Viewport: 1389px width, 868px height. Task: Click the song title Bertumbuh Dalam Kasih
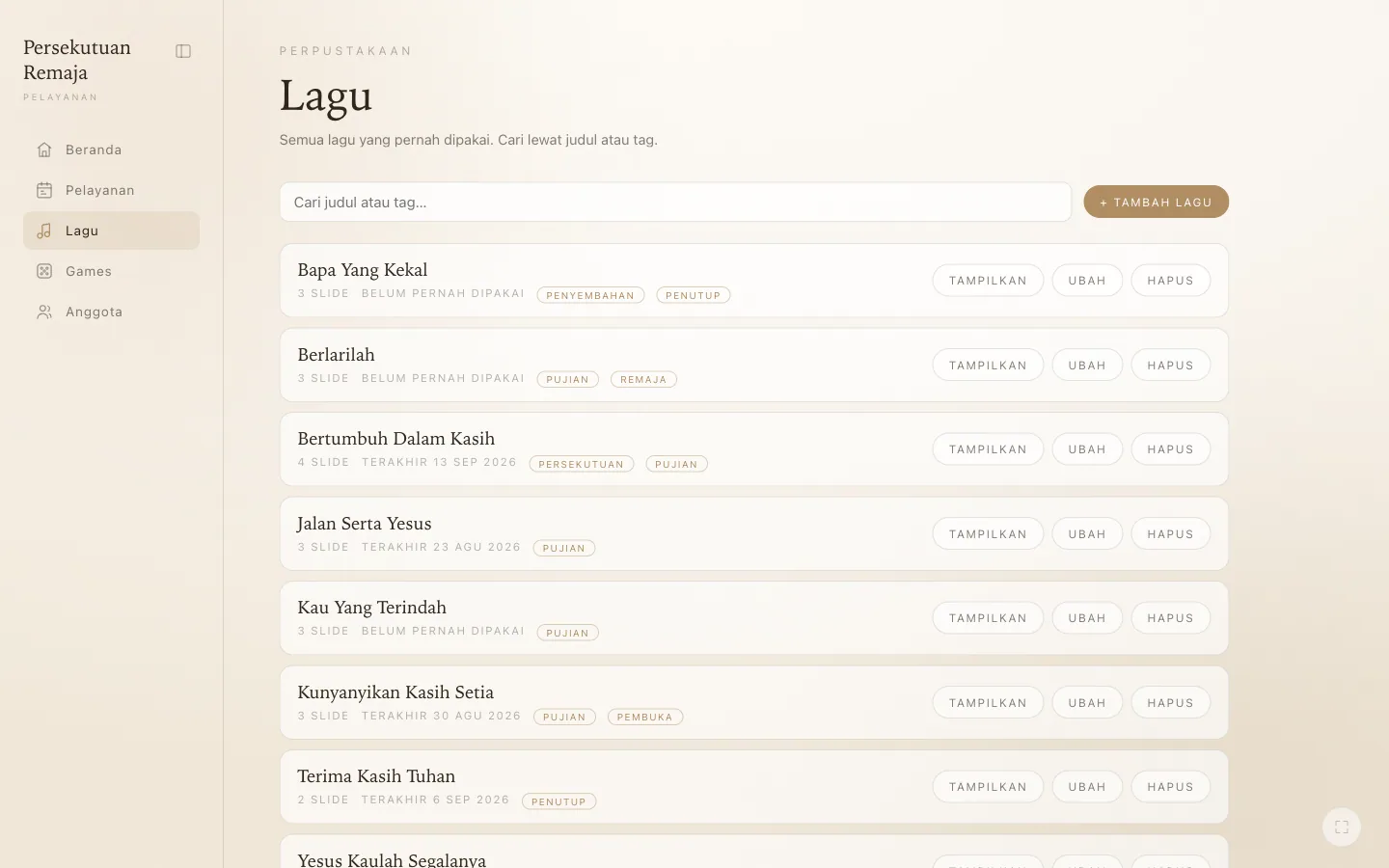pyautogui.click(x=396, y=439)
